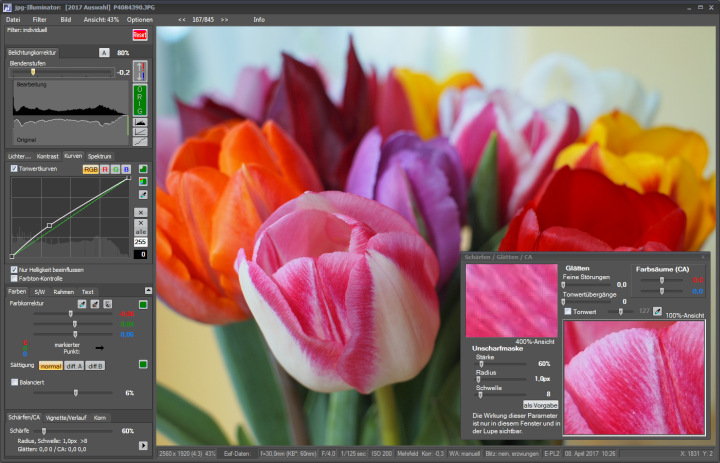
Task: Go to next image with >>
Action: (224, 20)
